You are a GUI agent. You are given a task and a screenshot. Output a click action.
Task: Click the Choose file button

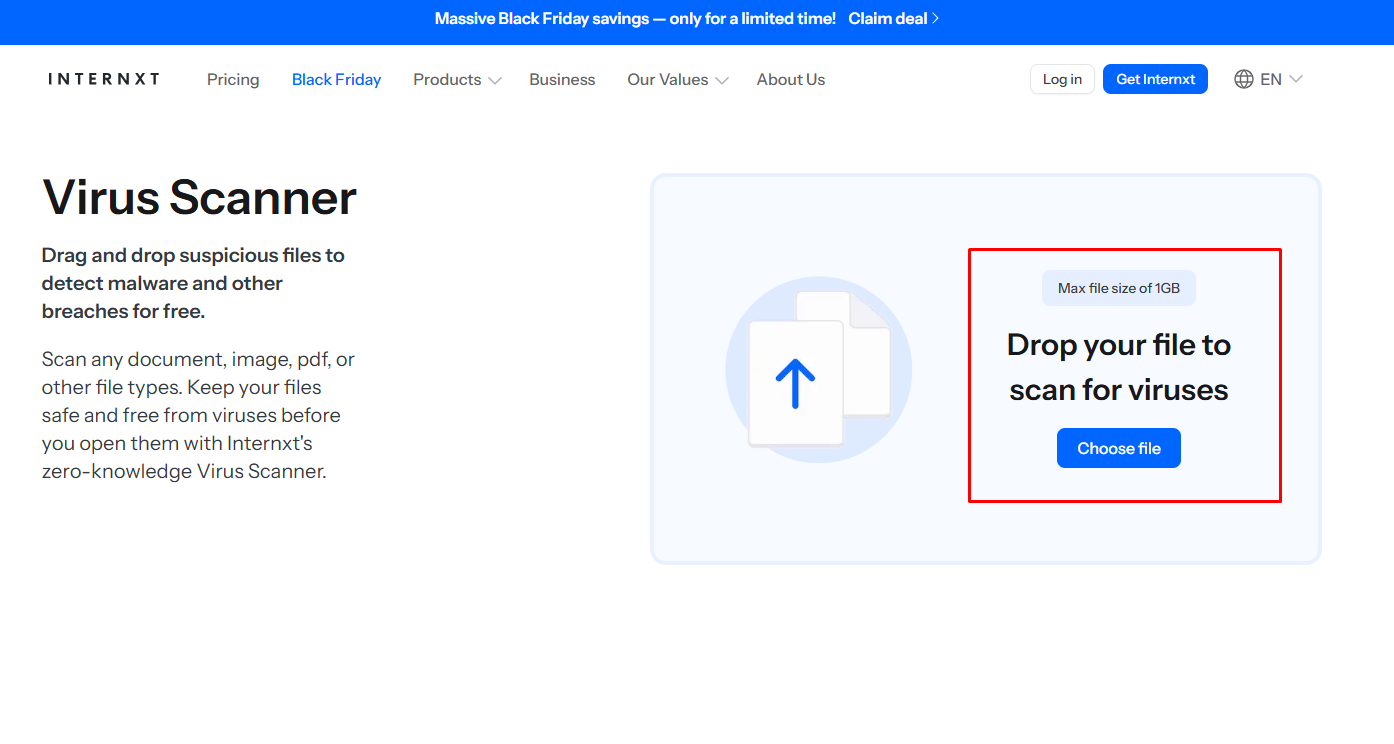click(1118, 447)
